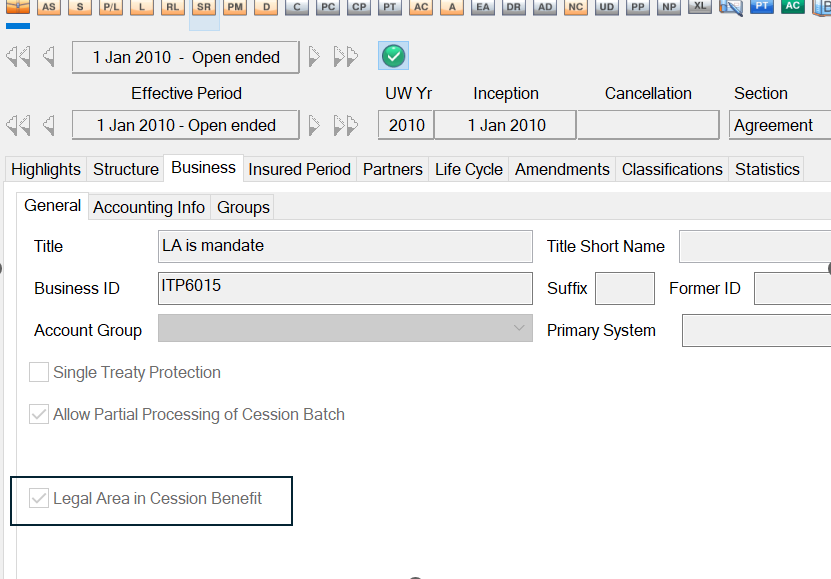Click the blue PT toolbar icon

(x=762, y=7)
